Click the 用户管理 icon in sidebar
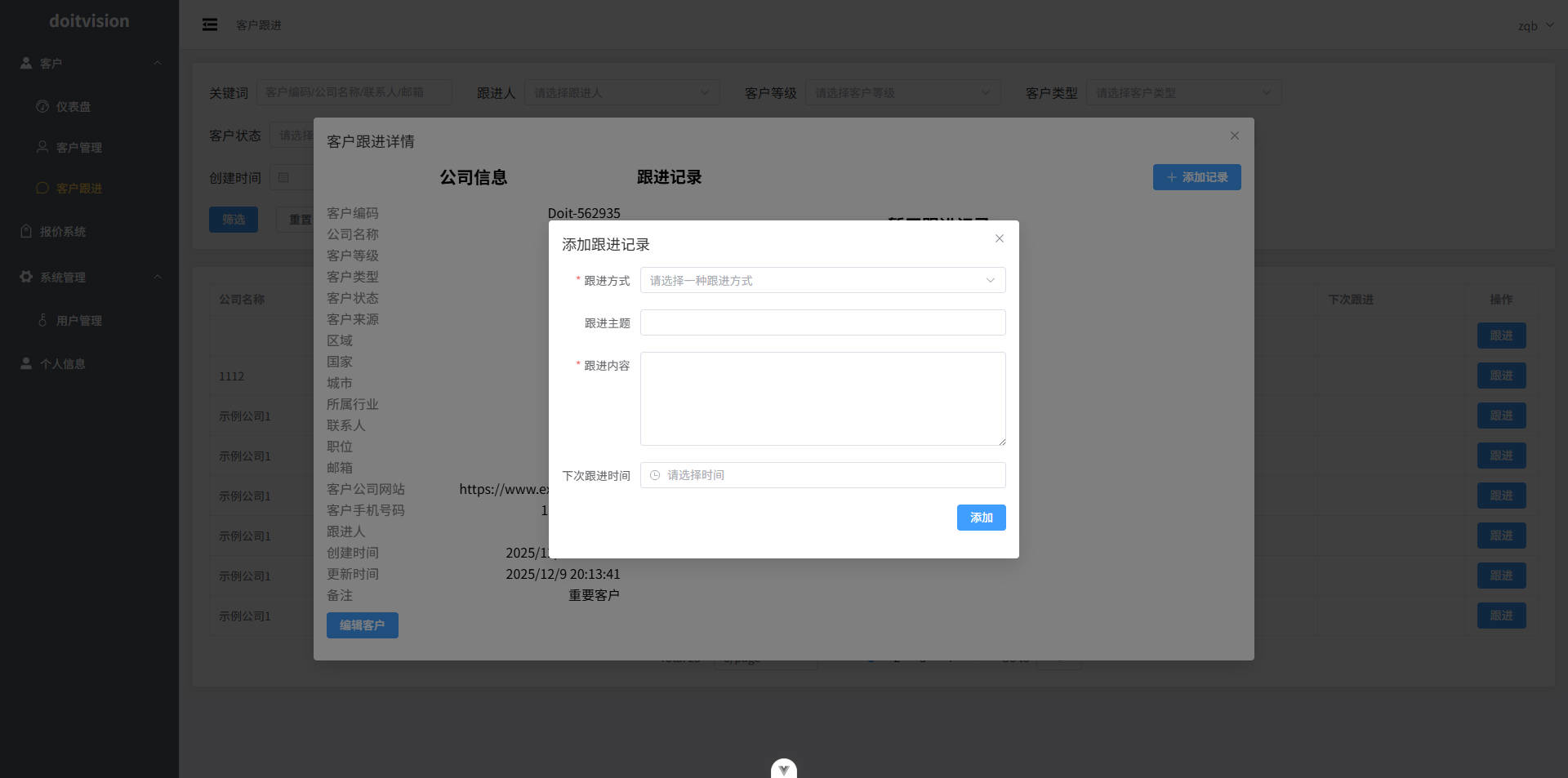Viewport: 1568px width, 778px height. (x=42, y=320)
